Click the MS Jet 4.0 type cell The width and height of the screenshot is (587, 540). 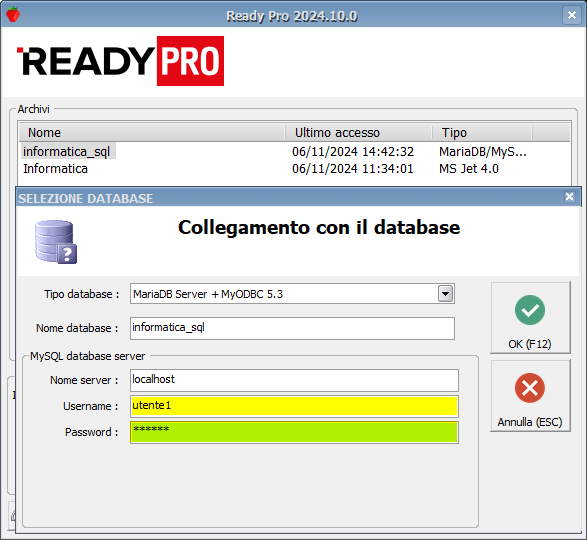[x=469, y=169]
